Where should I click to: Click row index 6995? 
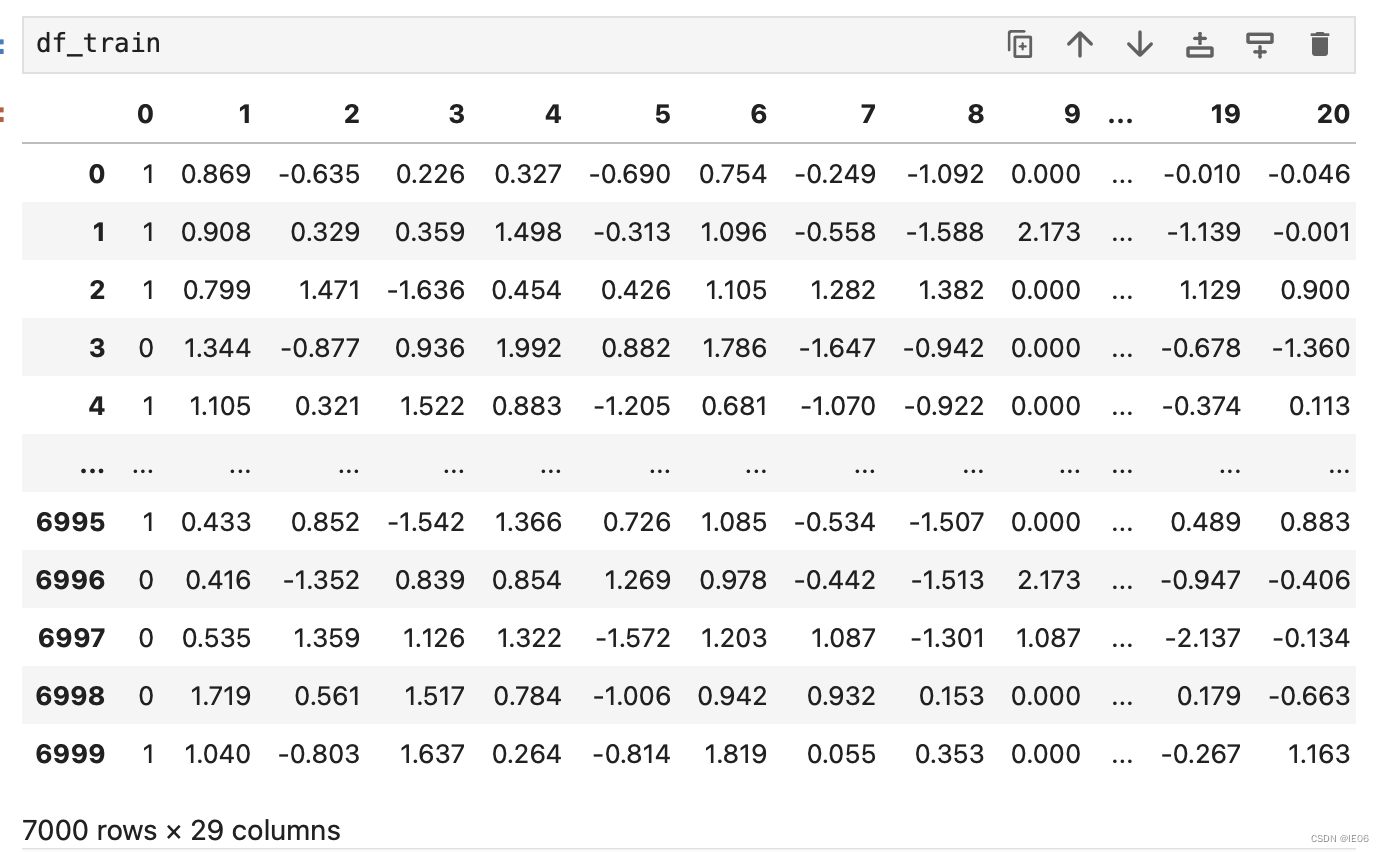pyautogui.click(x=70, y=522)
